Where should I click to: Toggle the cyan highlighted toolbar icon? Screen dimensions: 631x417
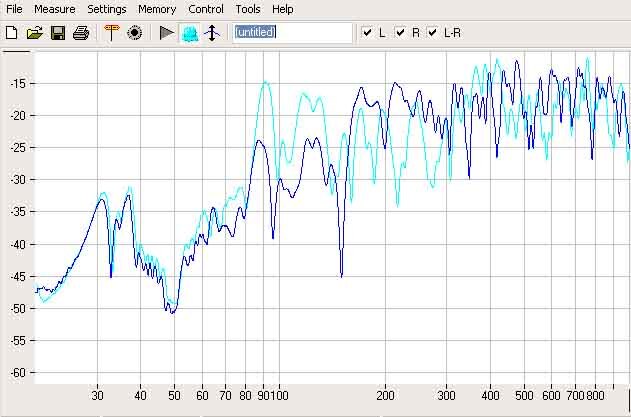click(189, 33)
